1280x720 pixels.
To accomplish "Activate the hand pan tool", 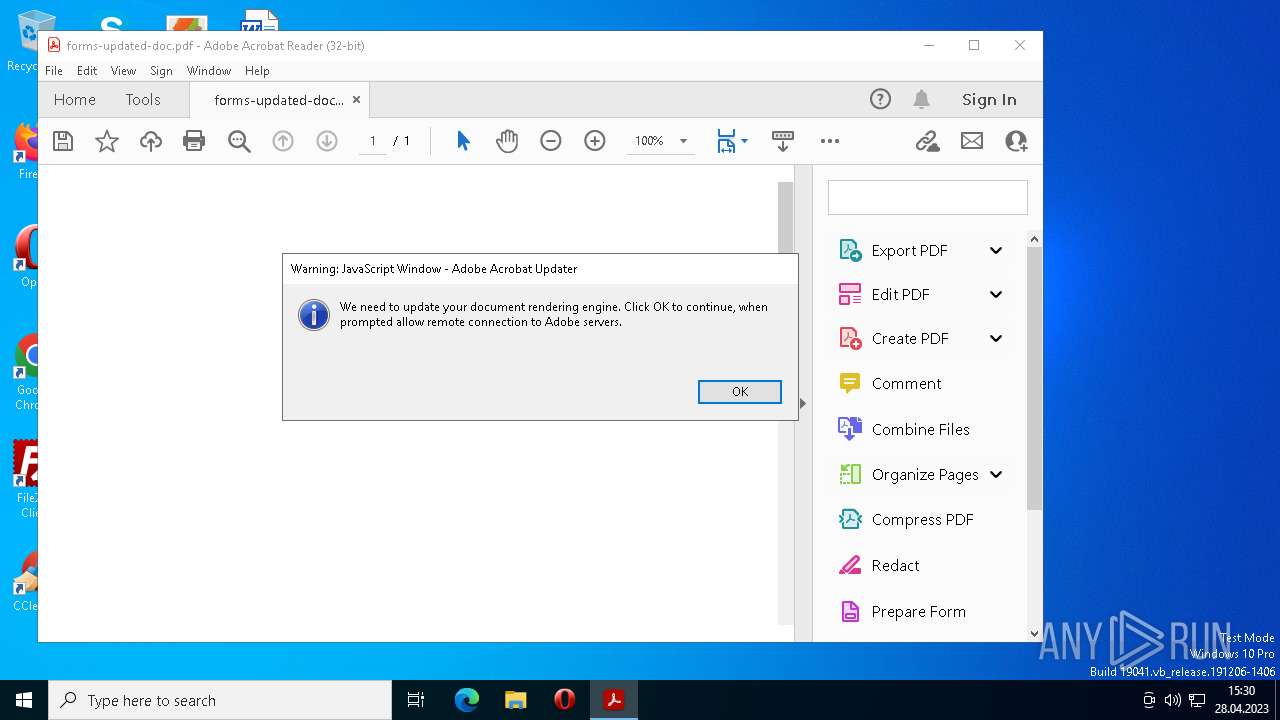I will (x=507, y=141).
